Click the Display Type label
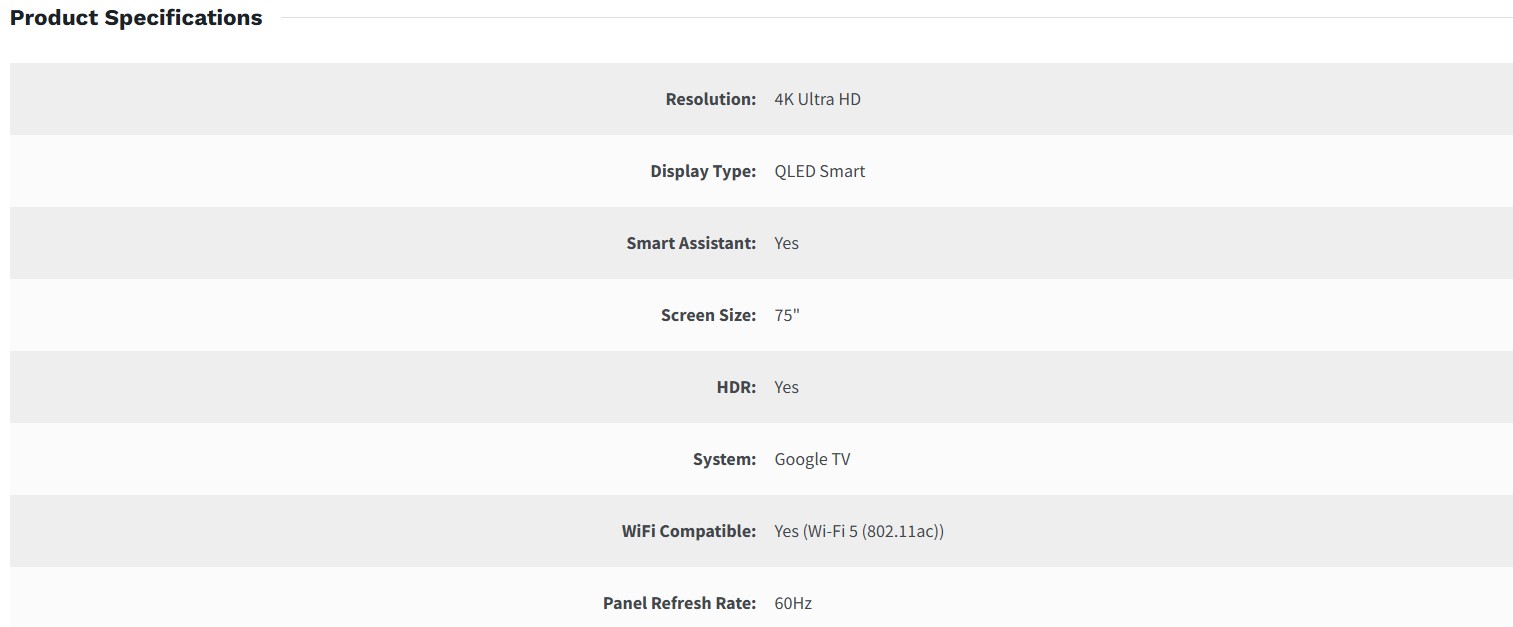This screenshot has width=1513, height=627. click(x=702, y=171)
